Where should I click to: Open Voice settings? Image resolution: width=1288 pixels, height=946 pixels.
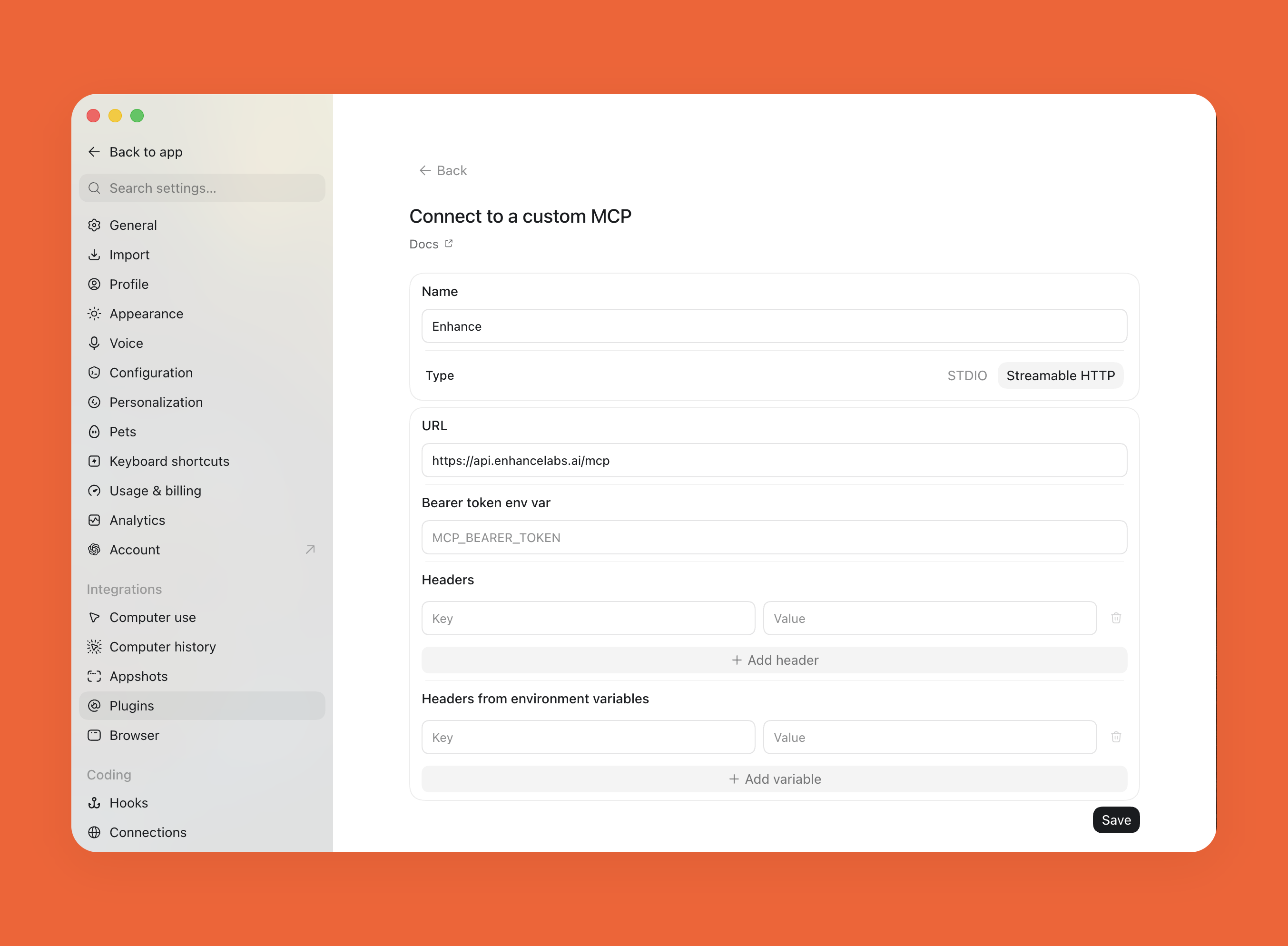[x=202, y=343]
